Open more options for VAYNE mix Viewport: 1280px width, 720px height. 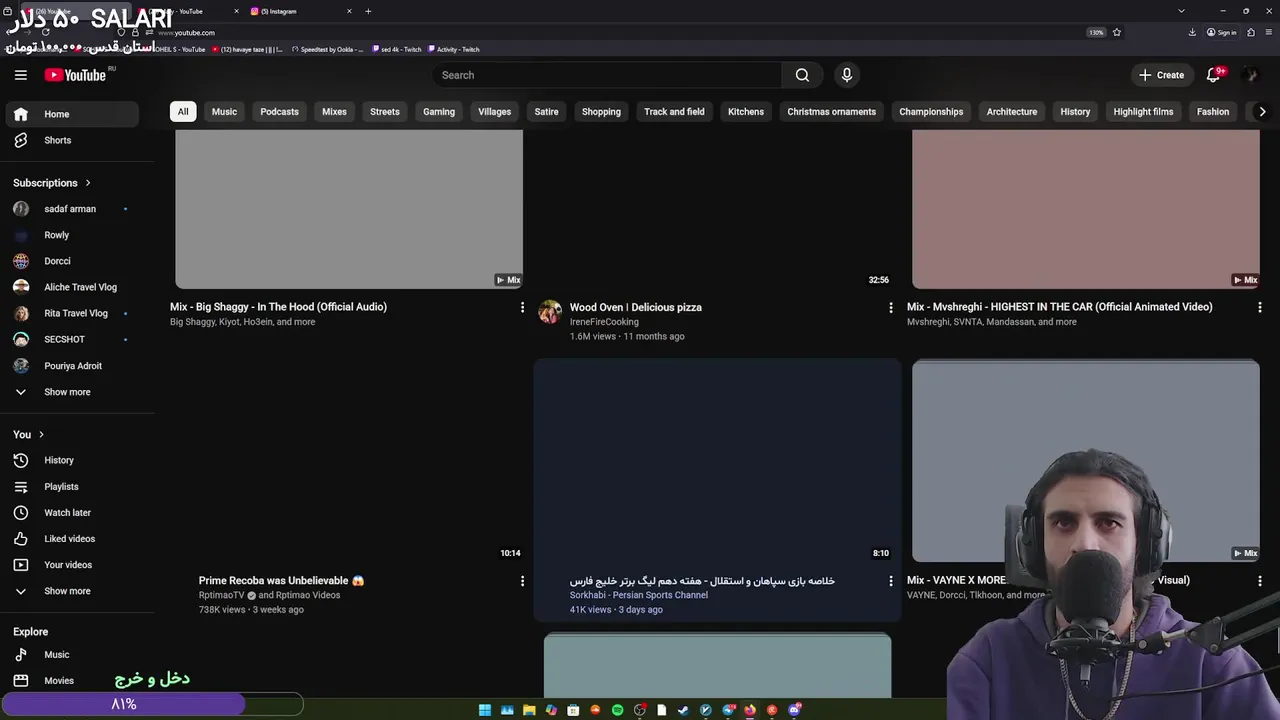(1260, 580)
